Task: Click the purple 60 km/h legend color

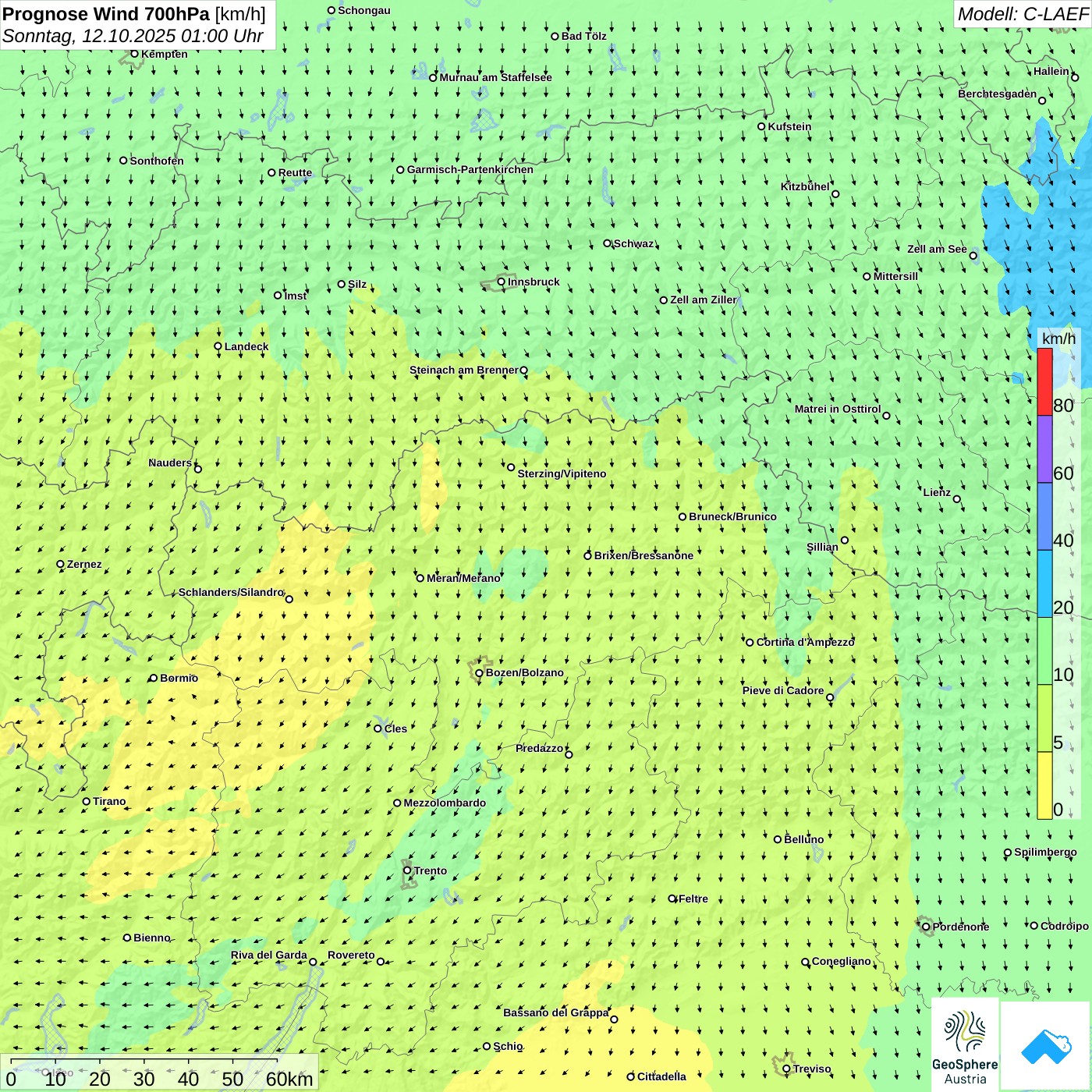Action: click(x=1044, y=449)
